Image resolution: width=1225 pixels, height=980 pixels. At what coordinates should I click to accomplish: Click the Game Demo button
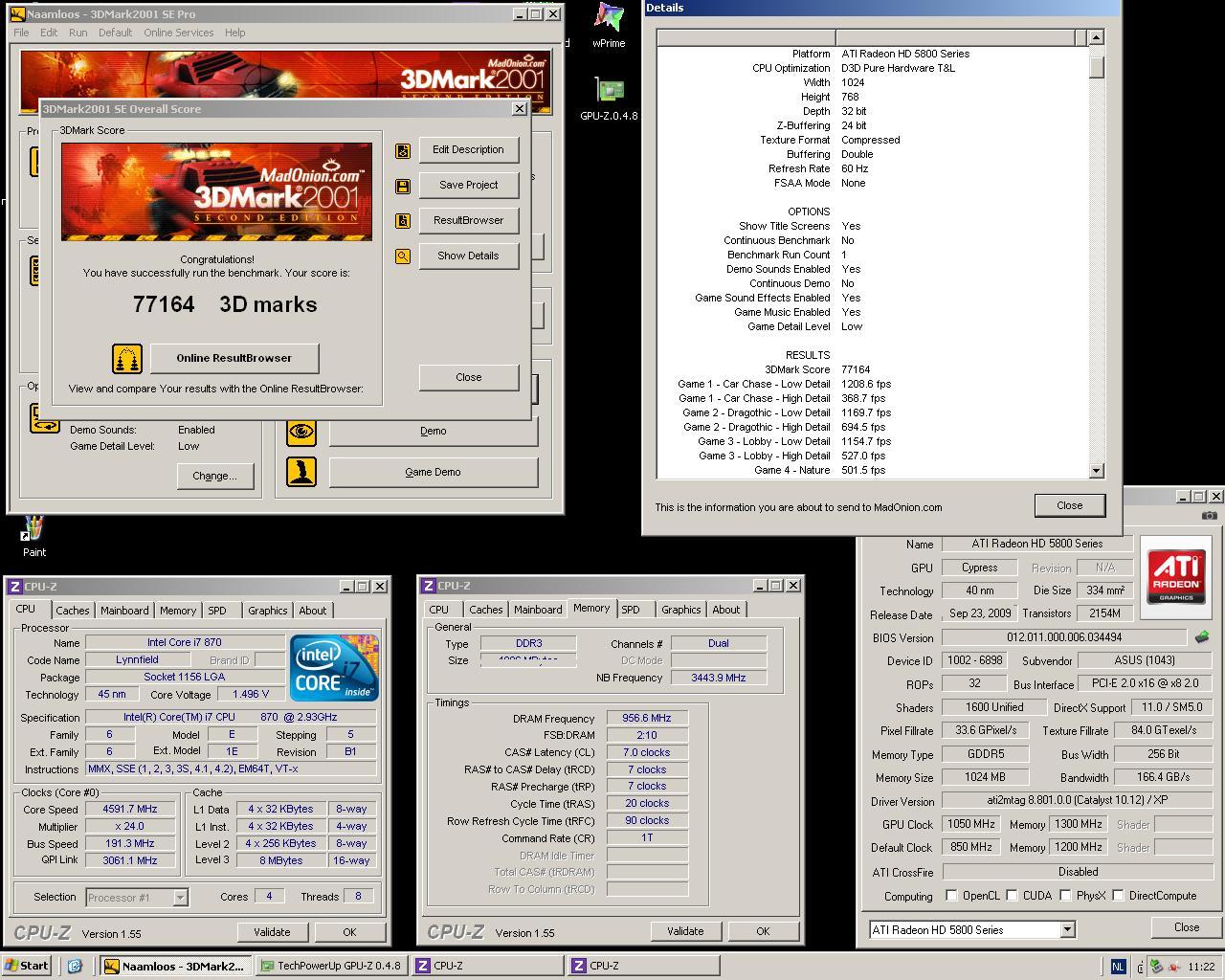(433, 472)
